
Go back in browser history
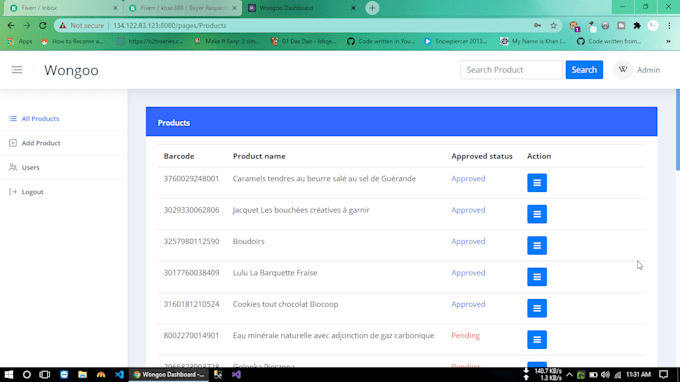point(11,26)
